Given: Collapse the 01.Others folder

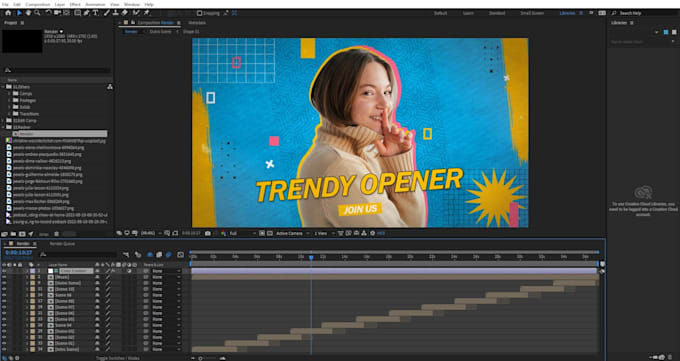Looking at the screenshot, I should [3, 87].
